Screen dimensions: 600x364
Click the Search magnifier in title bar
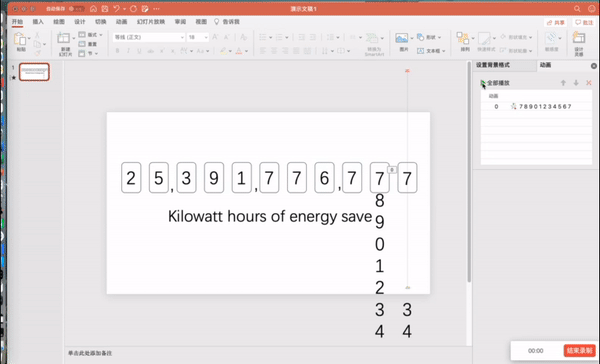click(577, 8)
